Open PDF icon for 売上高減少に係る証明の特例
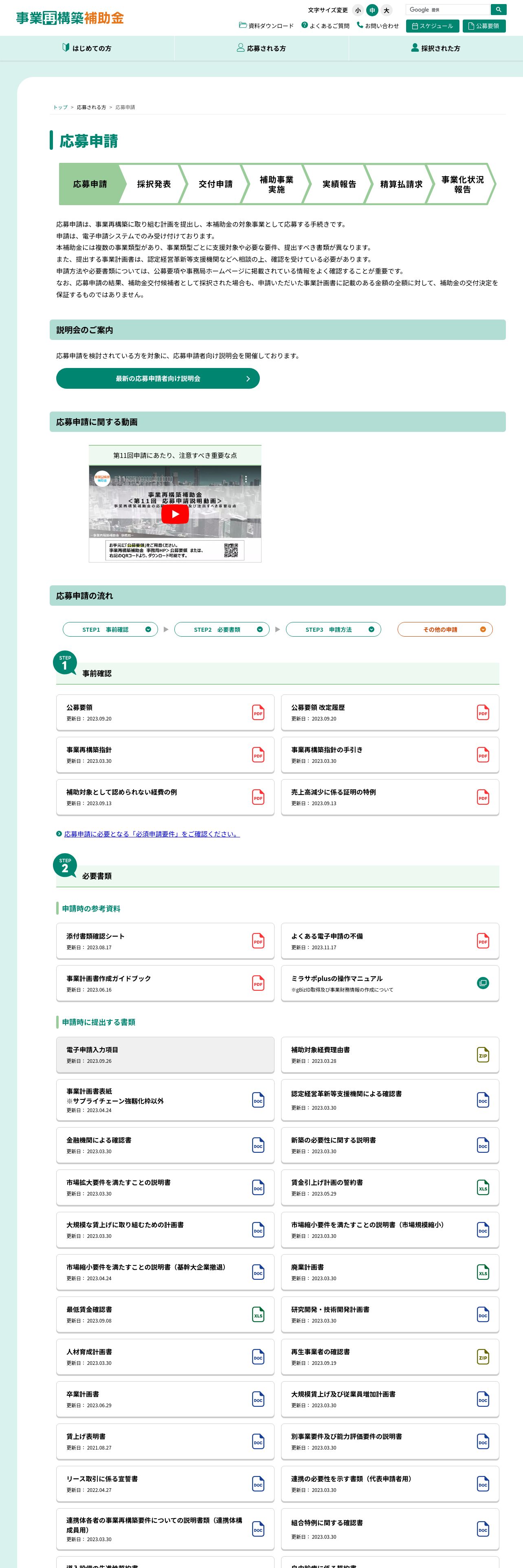This screenshot has height=1568, width=523. [483, 797]
